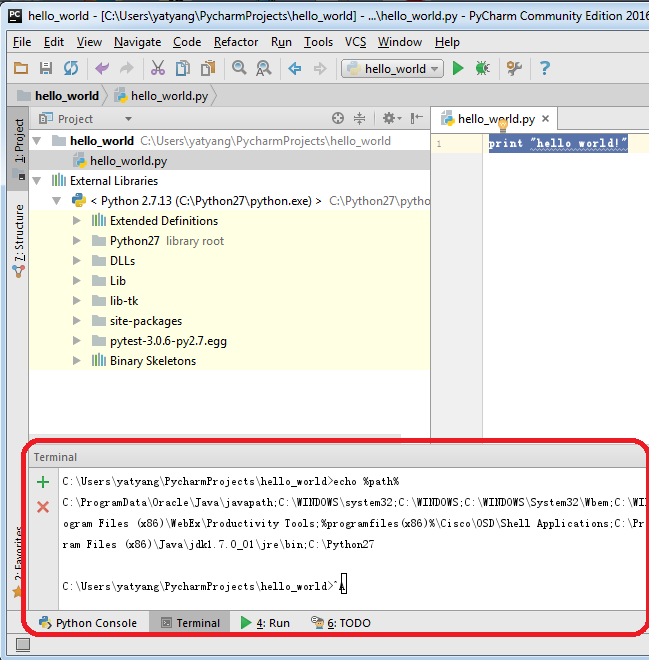This screenshot has width=649, height=660.
Task: Click hello_world.py in breadcrumb bar
Action: point(162,96)
